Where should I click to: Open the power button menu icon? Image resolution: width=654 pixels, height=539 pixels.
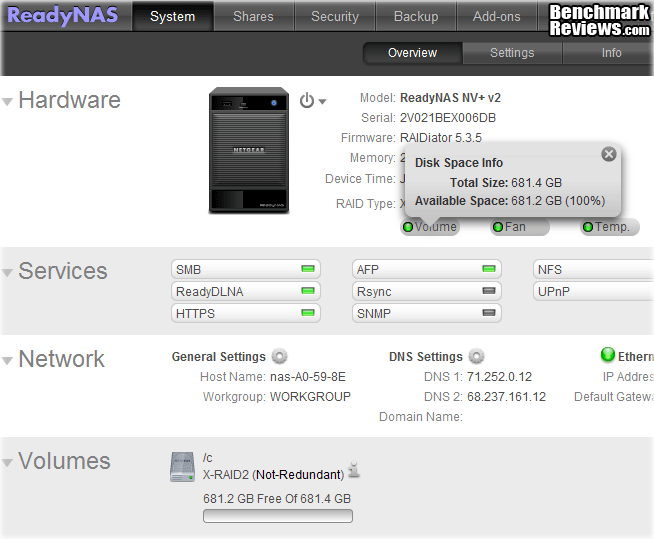coord(307,101)
